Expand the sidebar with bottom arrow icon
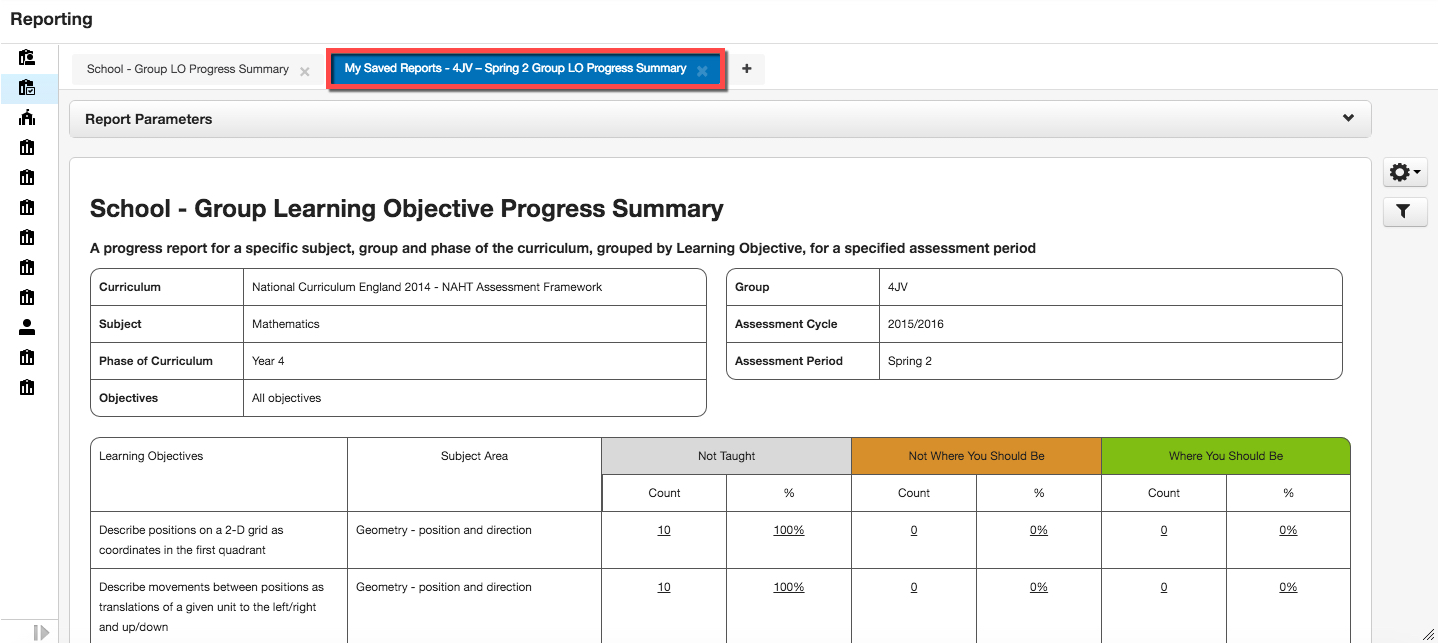This screenshot has height=643, width=1438. (41, 632)
